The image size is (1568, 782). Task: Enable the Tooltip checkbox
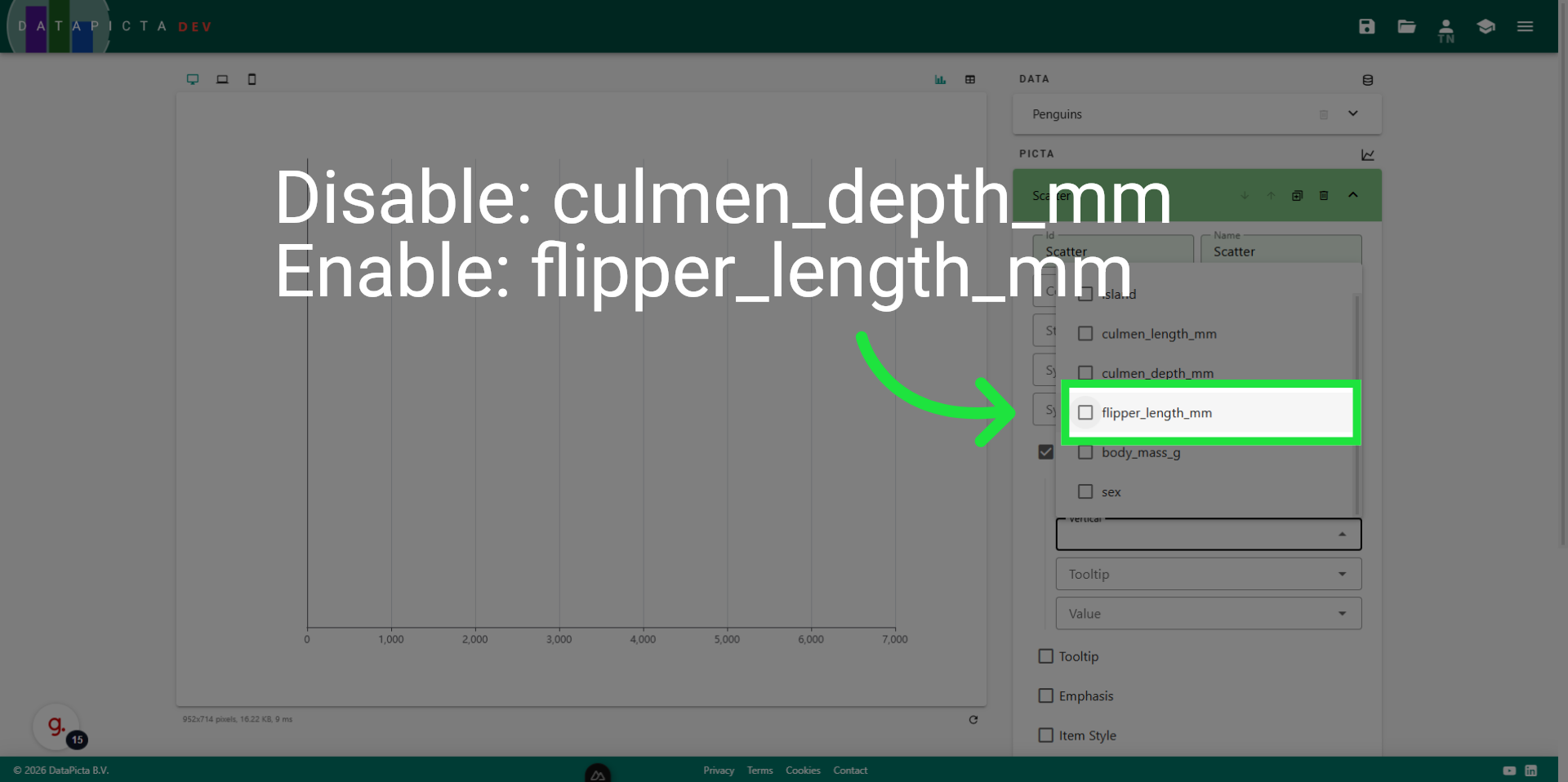pos(1046,656)
